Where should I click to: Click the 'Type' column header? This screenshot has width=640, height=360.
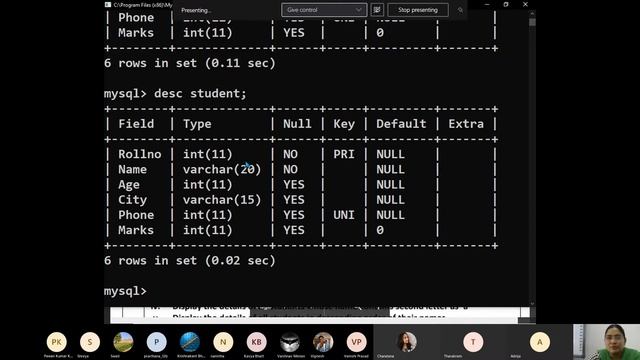[x=197, y=124]
